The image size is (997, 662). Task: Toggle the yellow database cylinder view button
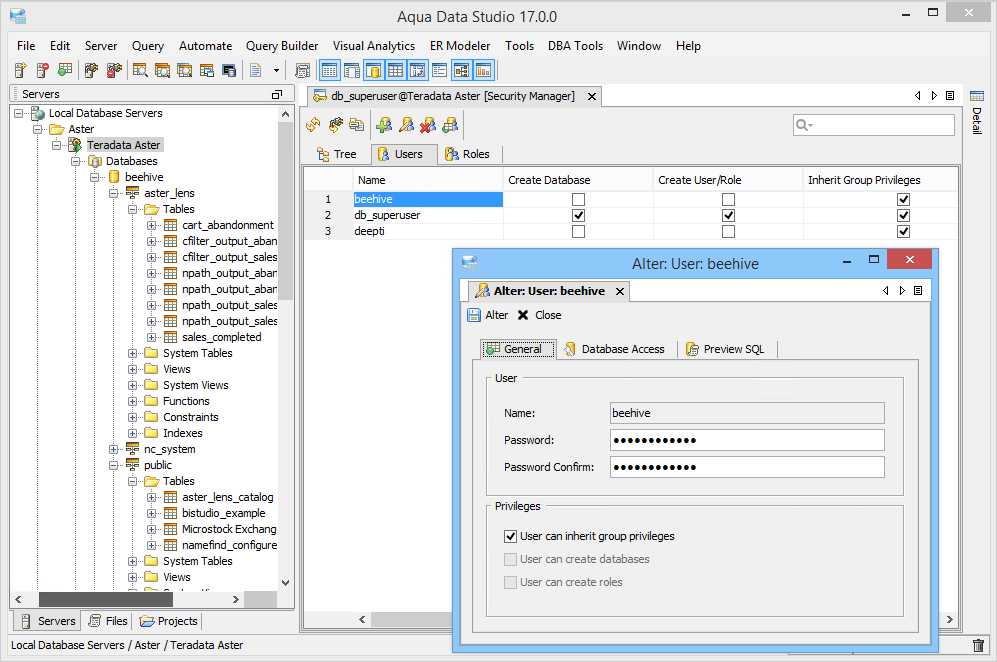(x=374, y=70)
